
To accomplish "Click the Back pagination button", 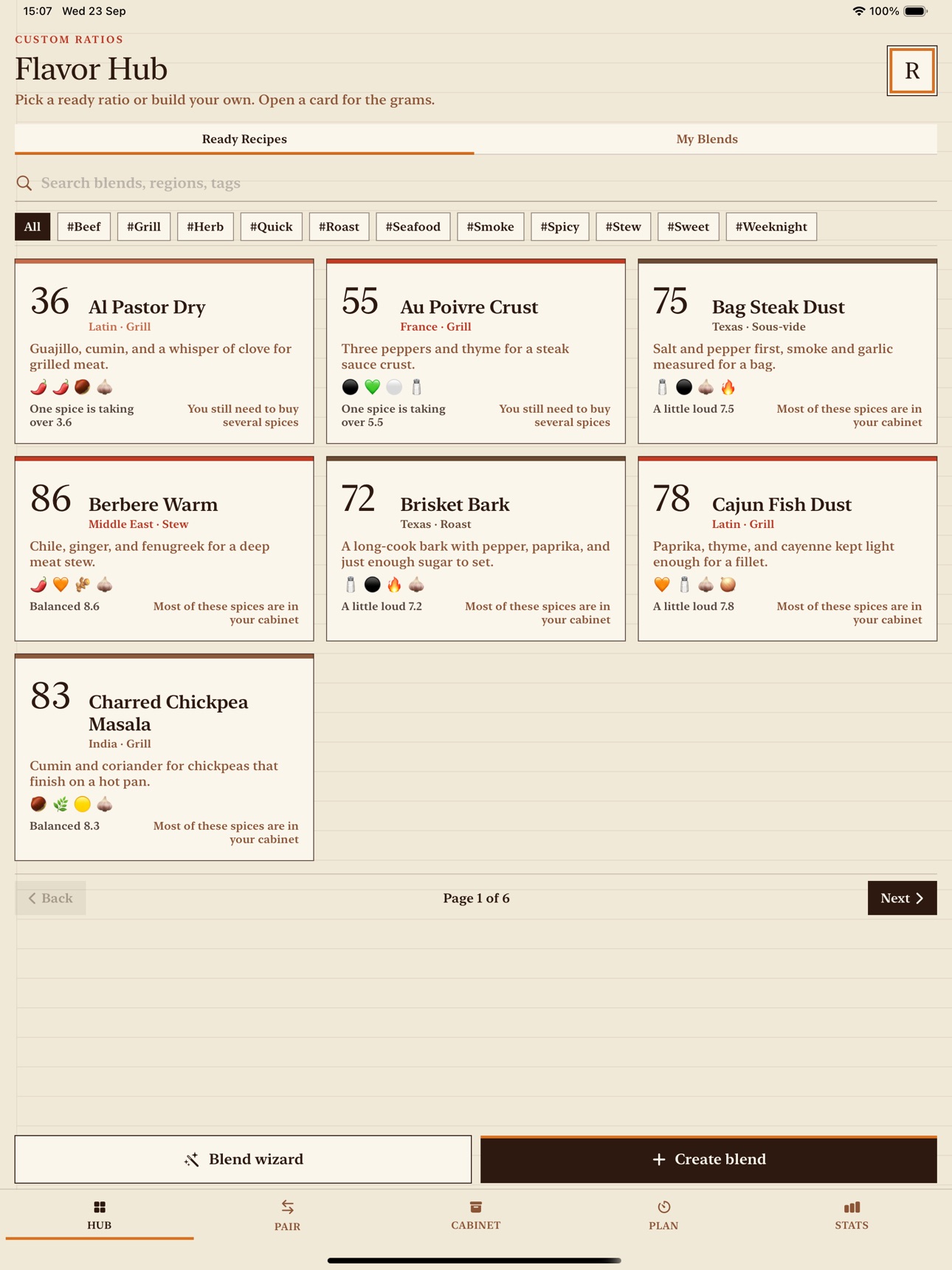I will (x=50, y=898).
